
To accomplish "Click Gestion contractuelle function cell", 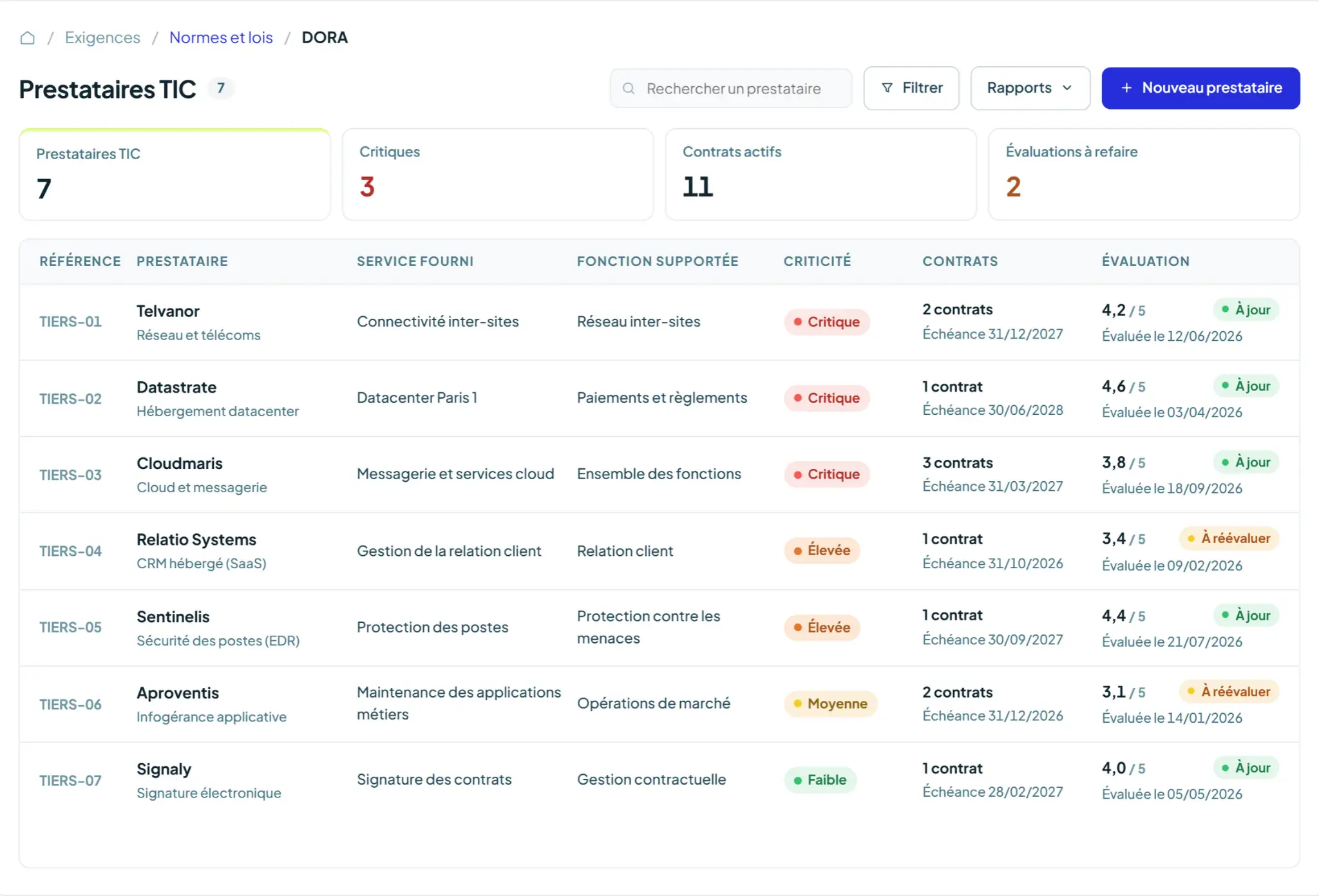I will pyautogui.click(x=652, y=779).
